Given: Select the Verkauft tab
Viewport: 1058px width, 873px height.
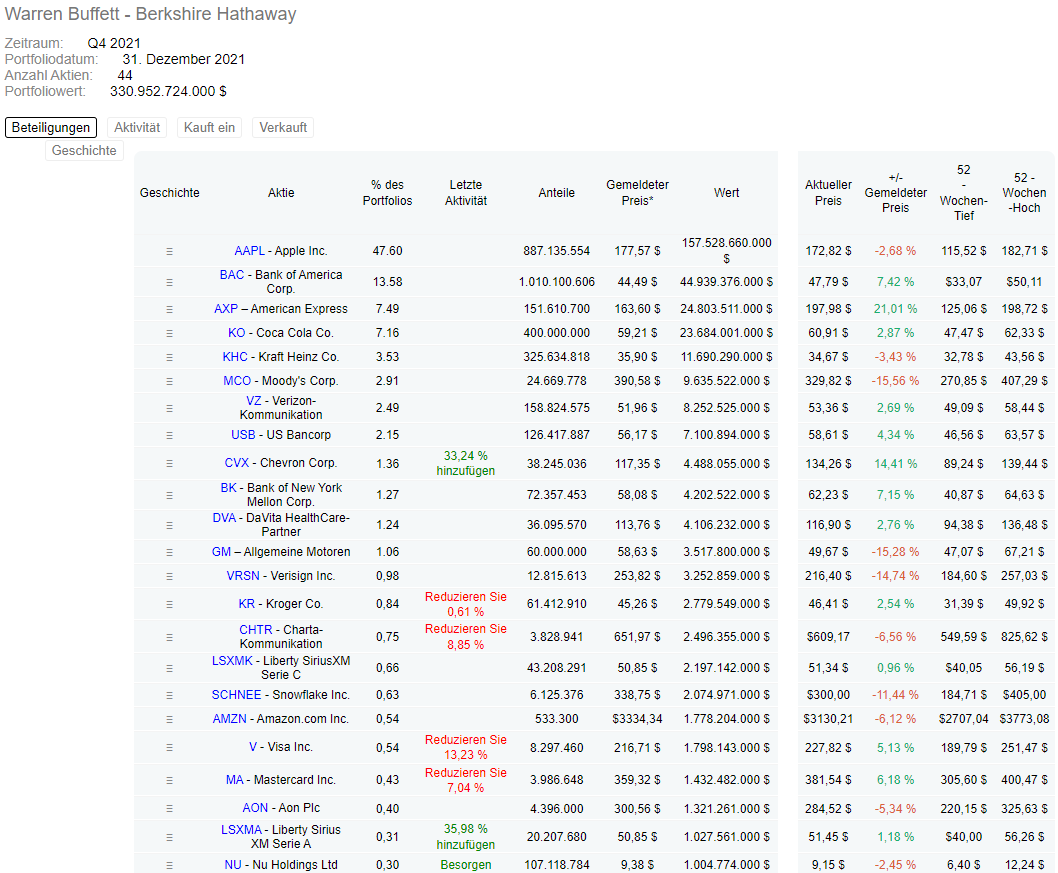Looking at the screenshot, I should (x=283, y=127).
